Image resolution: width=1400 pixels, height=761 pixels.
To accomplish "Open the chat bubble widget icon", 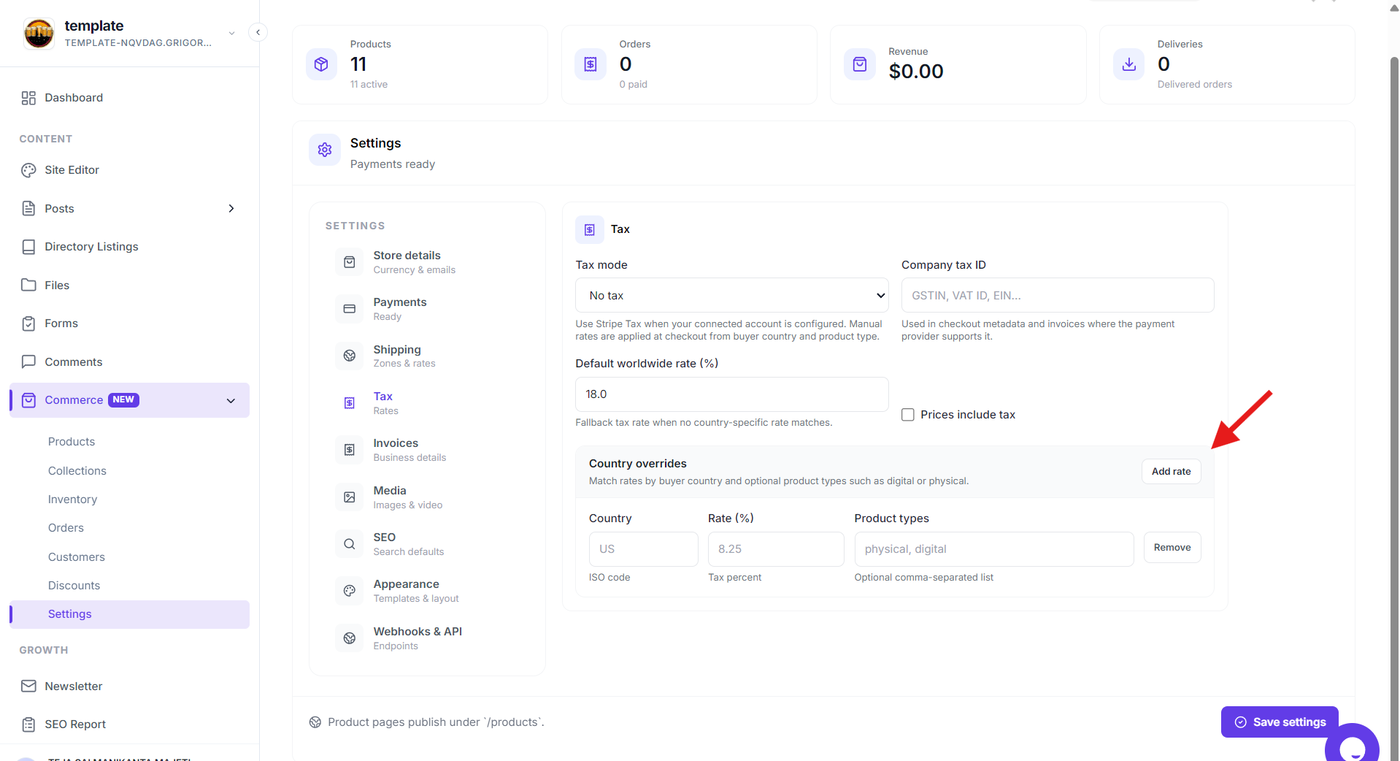I will (1352, 745).
